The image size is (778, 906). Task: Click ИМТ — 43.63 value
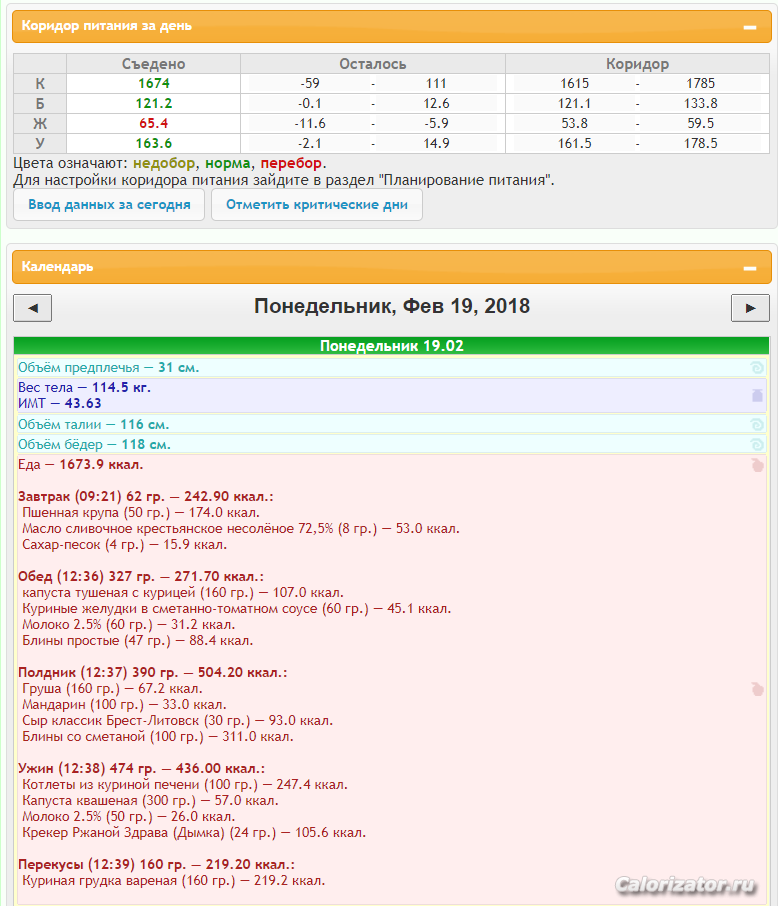pyautogui.click(x=60, y=403)
